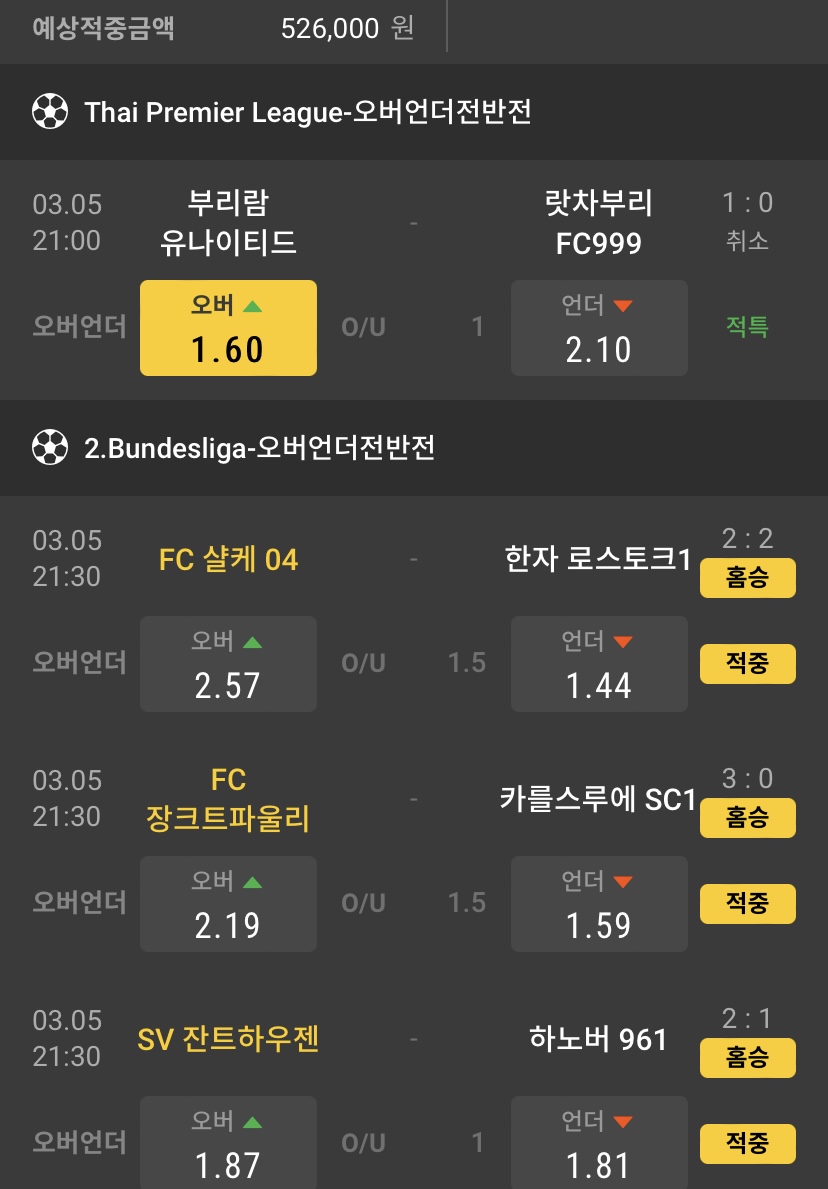The image size is (828, 1189).
Task: Select 언더 1.44 for 한자 로스토크 match
Action: pyautogui.click(x=599, y=664)
